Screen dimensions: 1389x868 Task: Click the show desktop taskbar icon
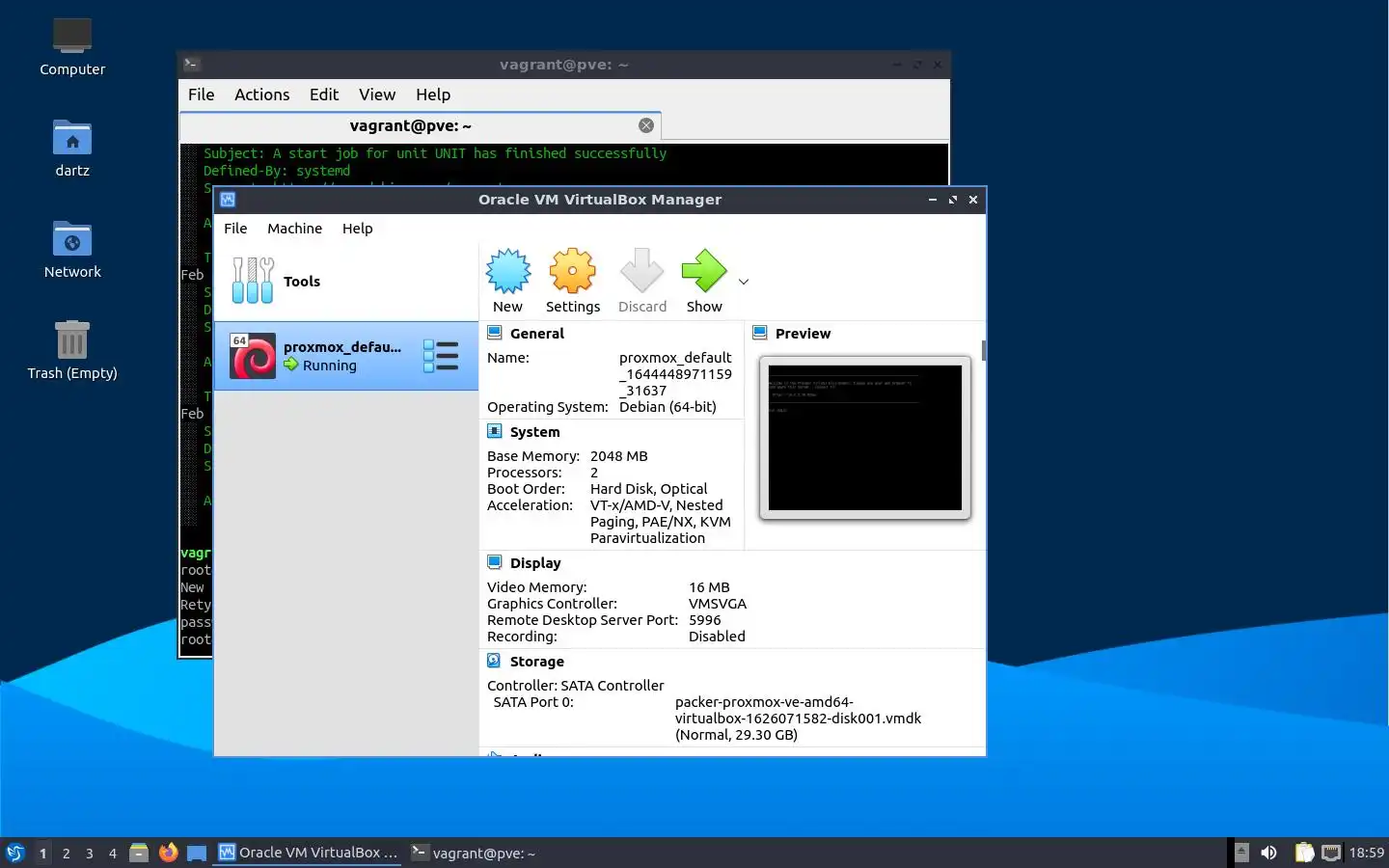point(197,853)
